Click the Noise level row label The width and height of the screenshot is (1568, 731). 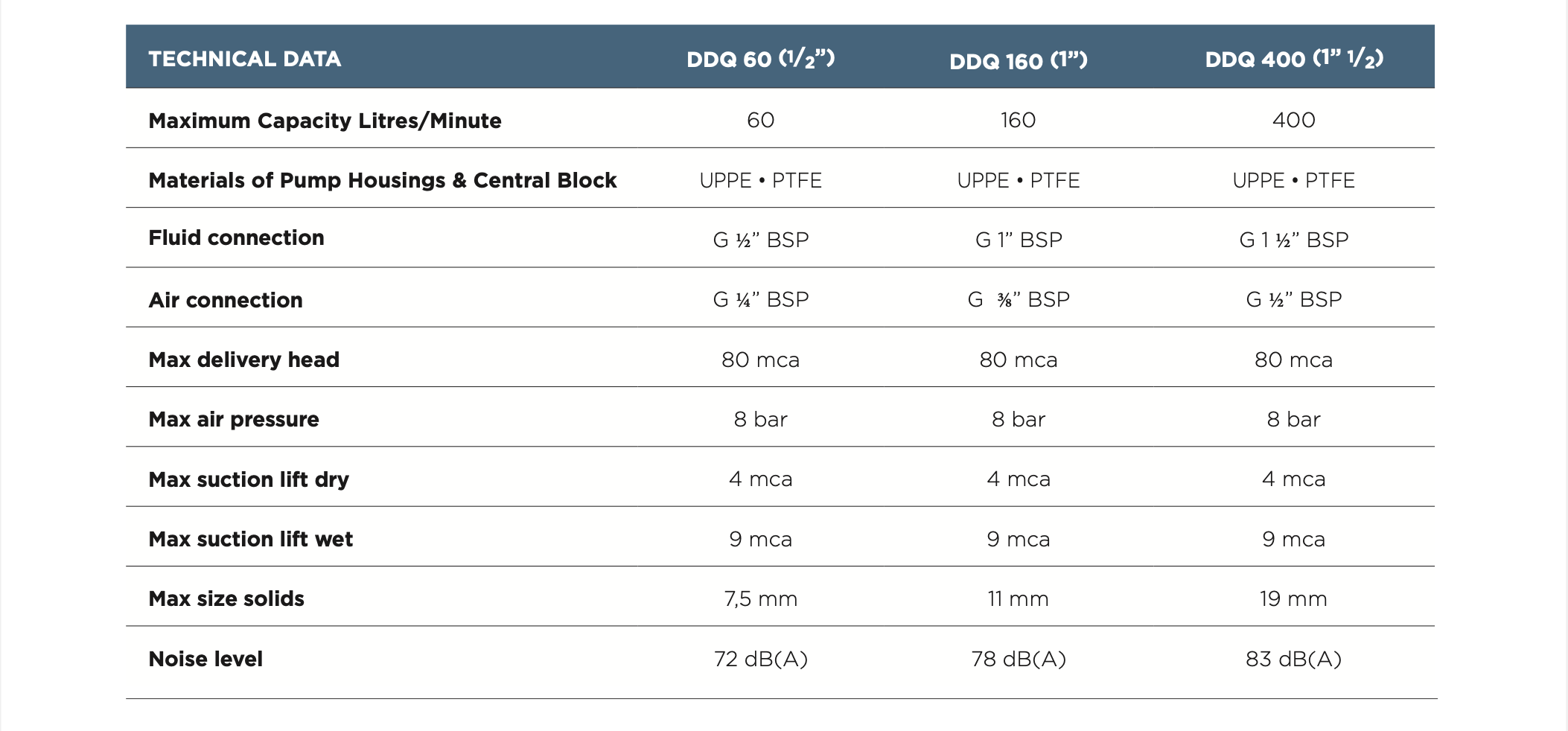(x=205, y=659)
